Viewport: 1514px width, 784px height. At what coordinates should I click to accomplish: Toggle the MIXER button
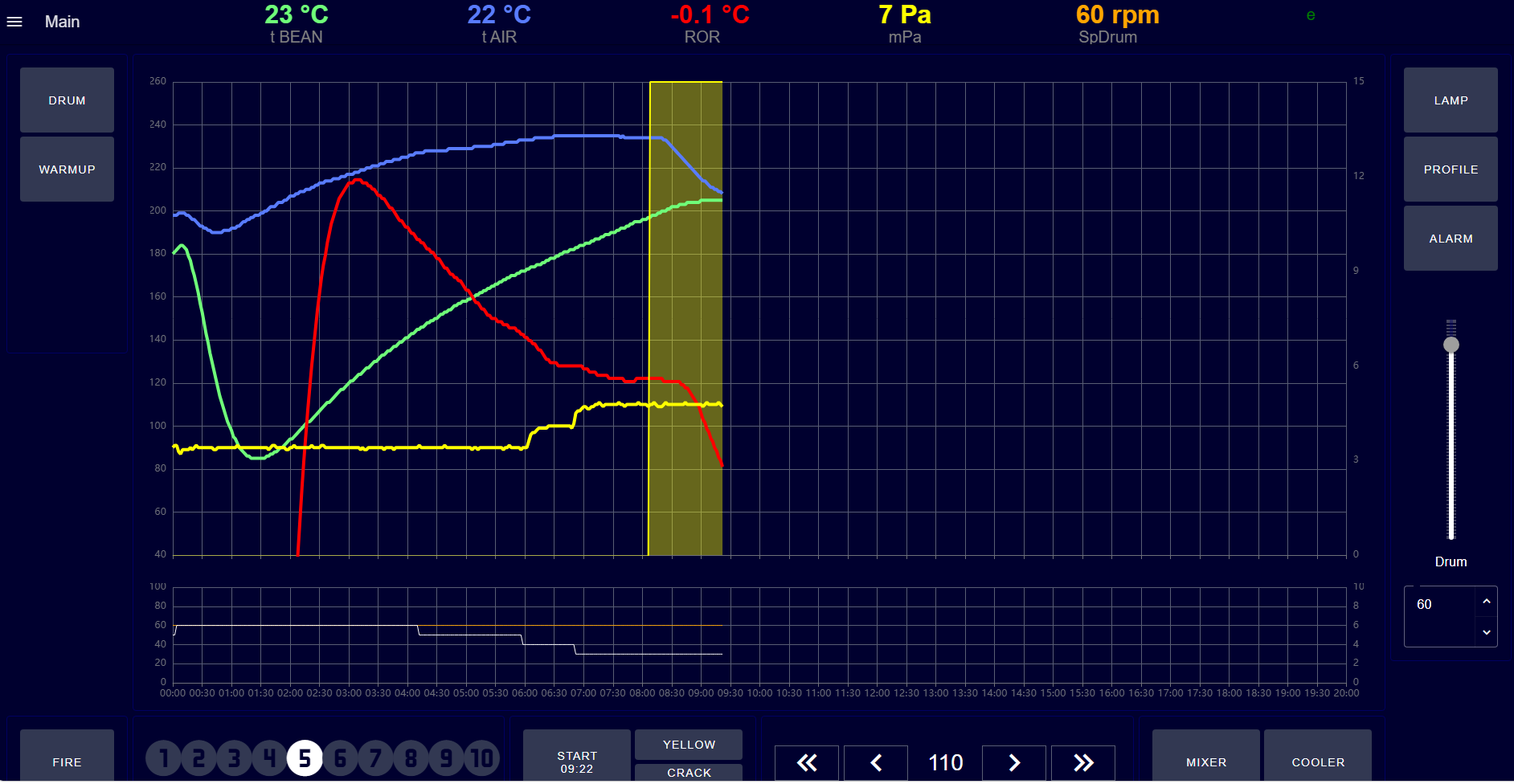click(x=1206, y=756)
